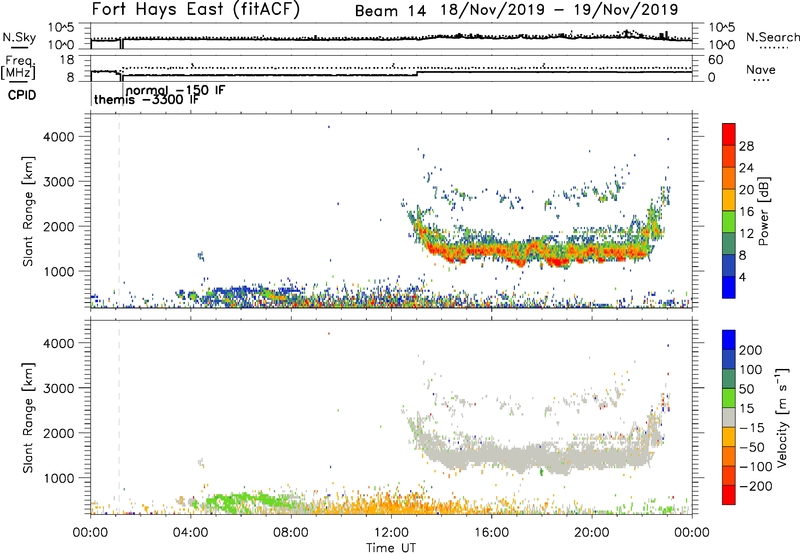Click the '08:00' time axis tick label
The height and width of the screenshot is (554, 800).
pos(291,533)
